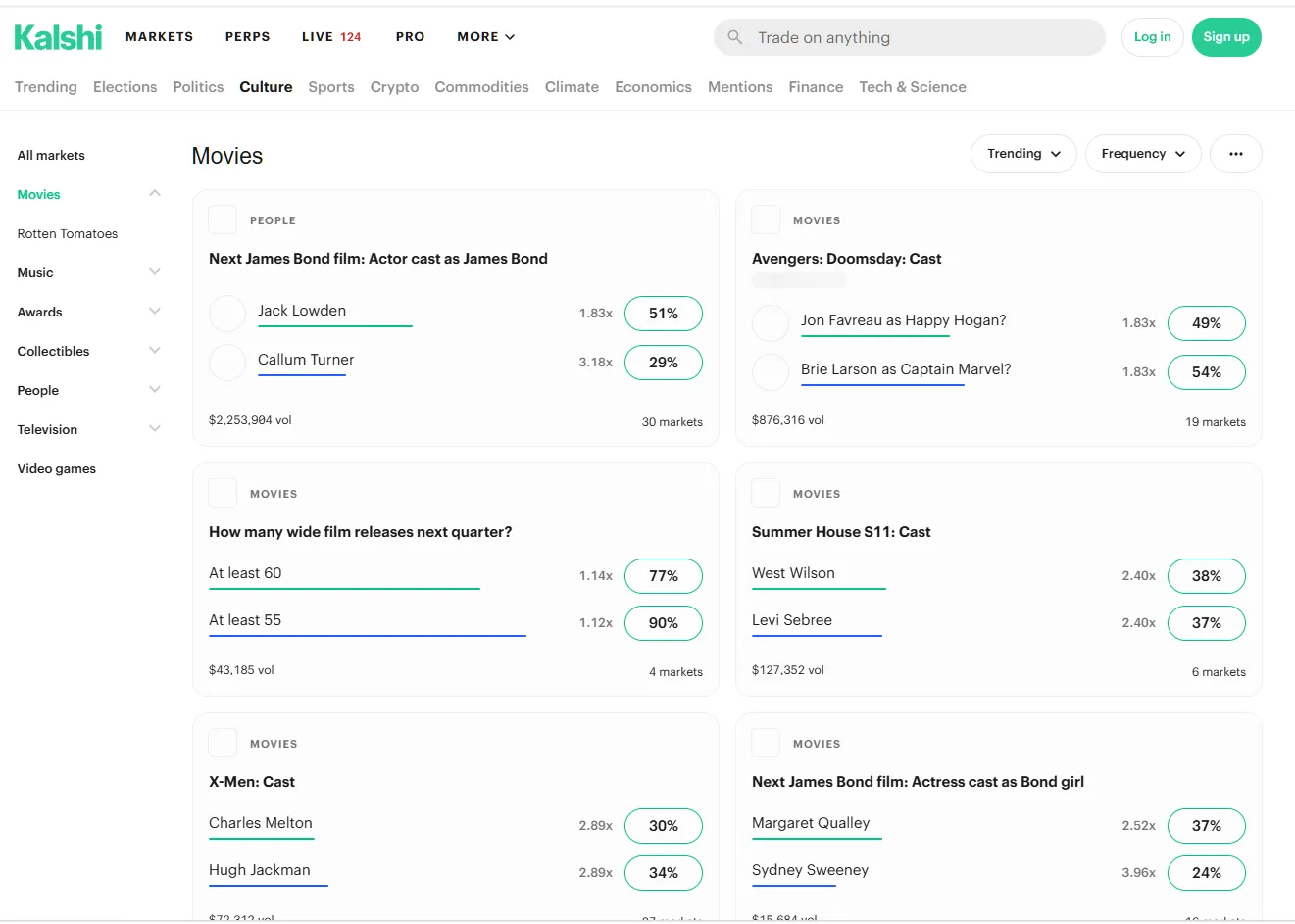Click the '$2,253,904 vol' volume text
1295x924 pixels.
click(x=250, y=420)
